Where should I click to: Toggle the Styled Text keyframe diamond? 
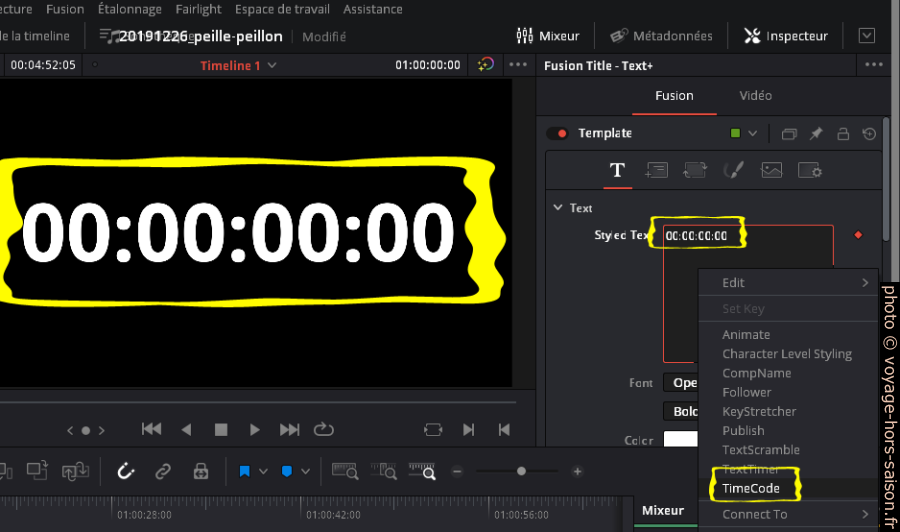pos(858,235)
